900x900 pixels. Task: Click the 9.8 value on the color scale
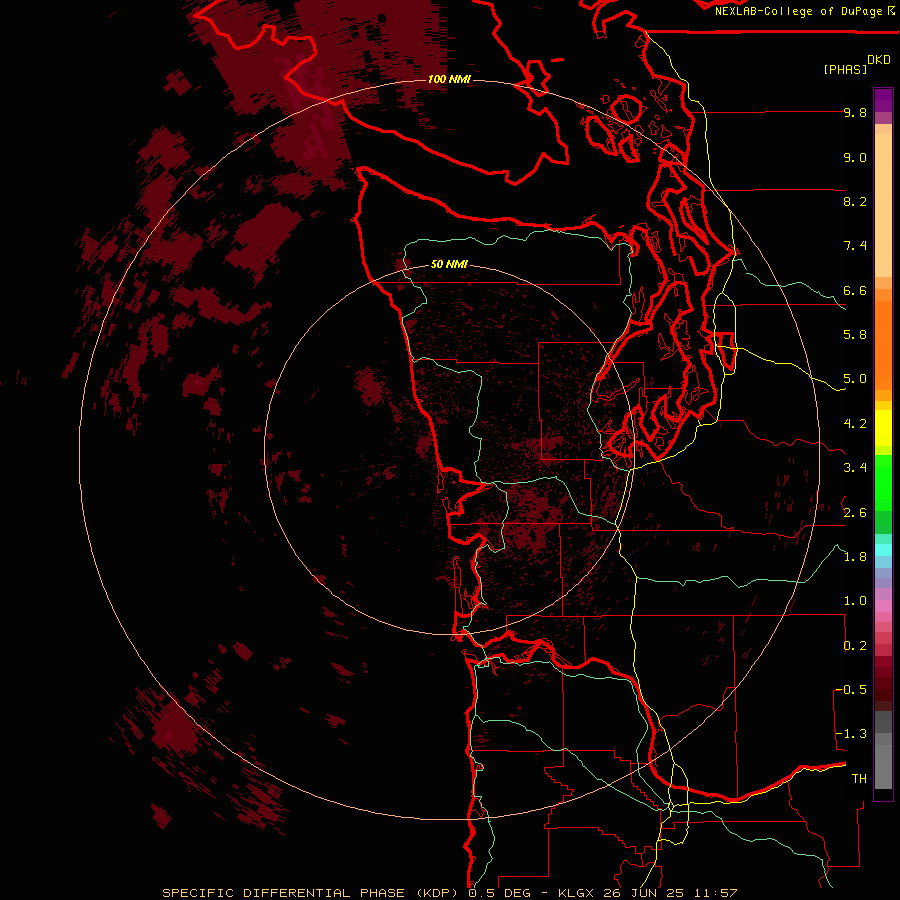click(x=855, y=112)
